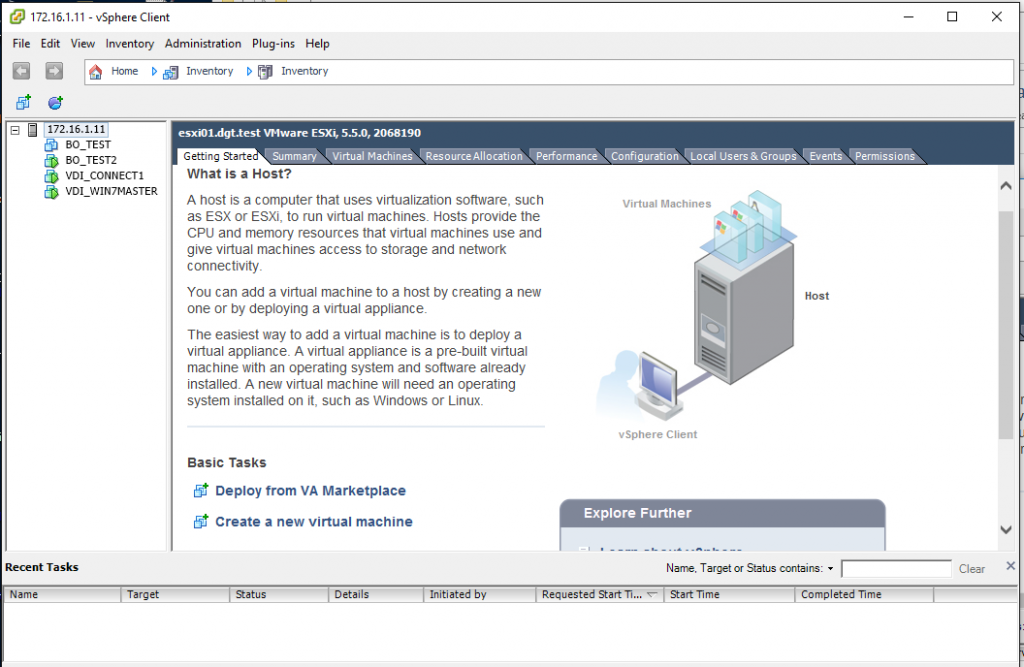Viewport: 1024px width, 667px height.
Task: Click the deploy appliance globe toolbar icon
Action: tap(55, 102)
